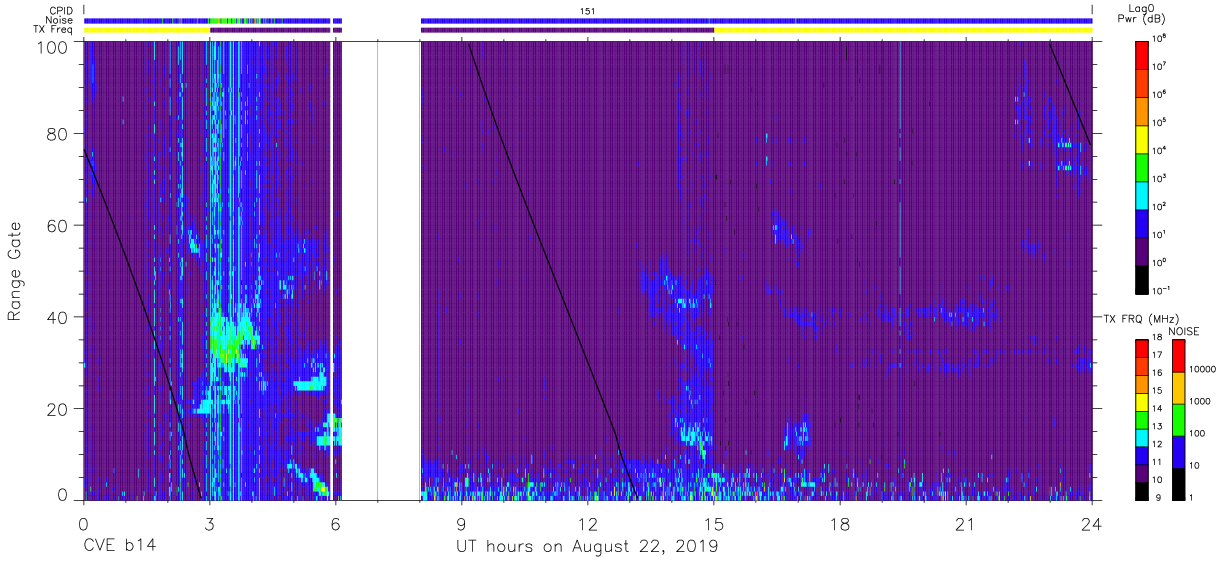Click the '16' label in TX FRQ legend
The image size is (1228, 567).
(x=1159, y=373)
